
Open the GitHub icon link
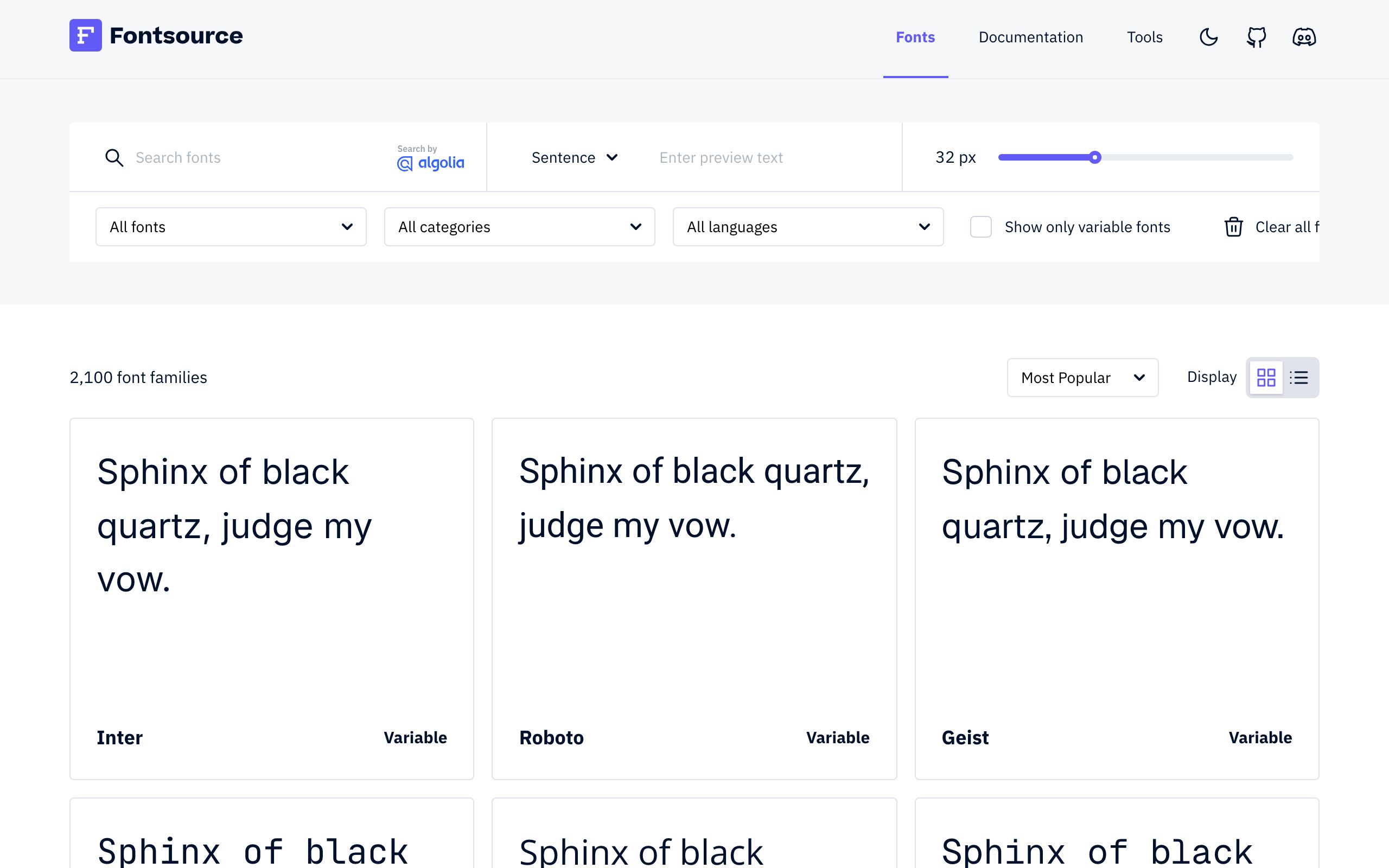[1257, 37]
